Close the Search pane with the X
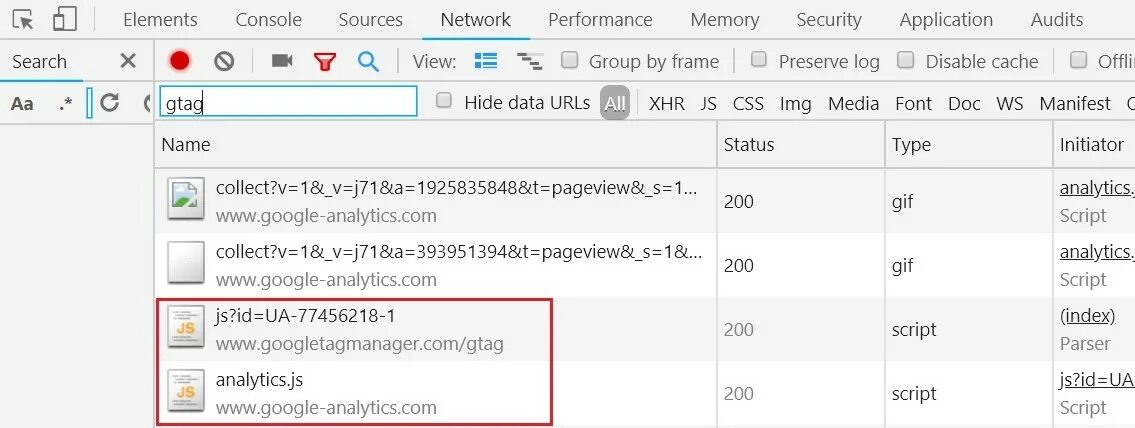 (x=128, y=61)
